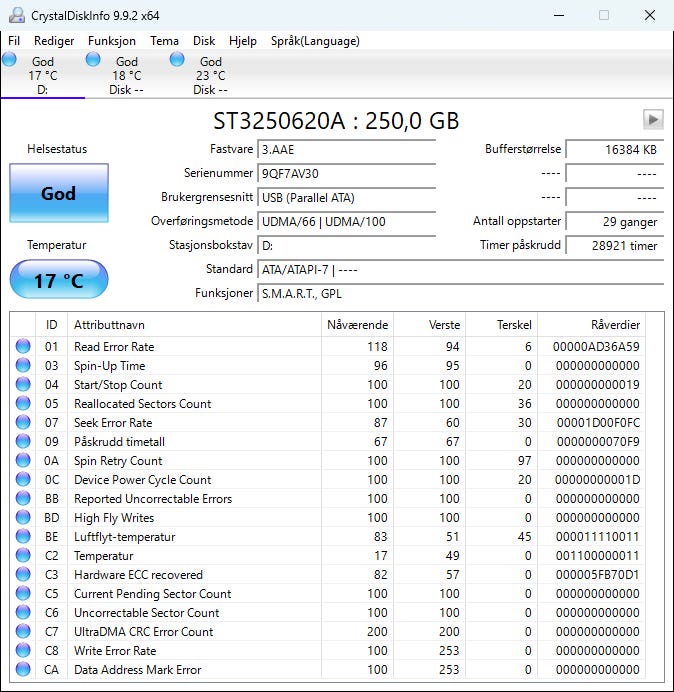
Task: Click status orb for Temperatur attribute C2
Action: pos(23,555)
